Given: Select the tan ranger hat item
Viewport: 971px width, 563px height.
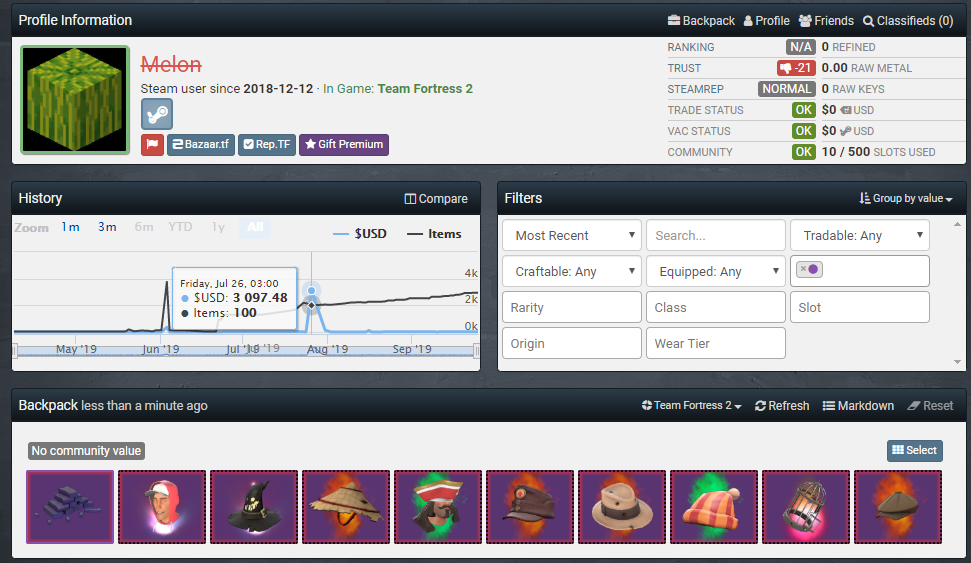Looking at the screenshot, I should click(622, 507).
